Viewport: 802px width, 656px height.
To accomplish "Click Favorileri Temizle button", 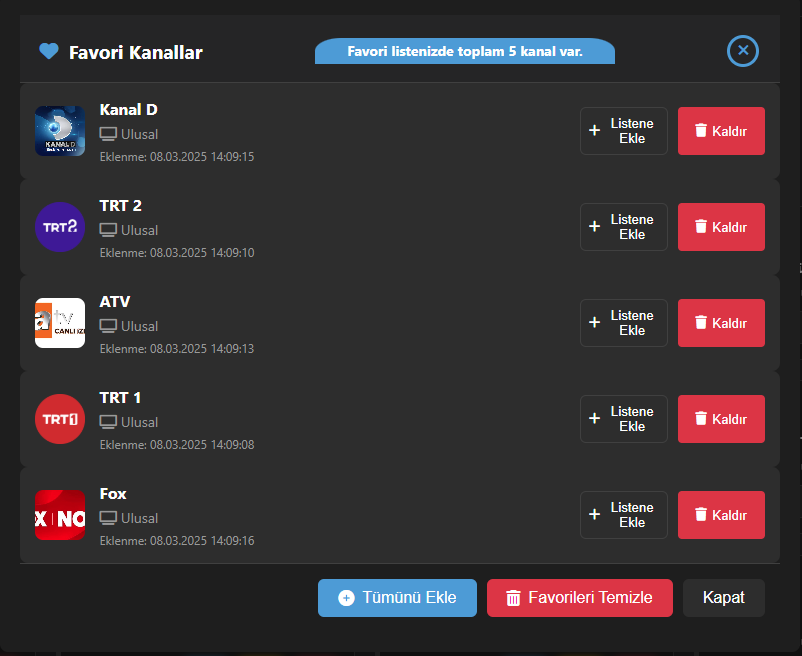I will pos(580,598).
